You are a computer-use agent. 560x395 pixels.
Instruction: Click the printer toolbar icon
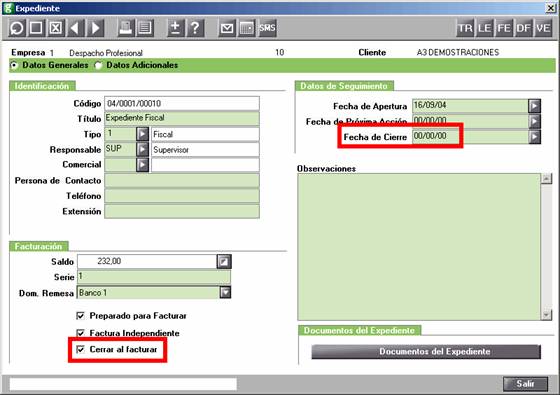coord(125,28)
